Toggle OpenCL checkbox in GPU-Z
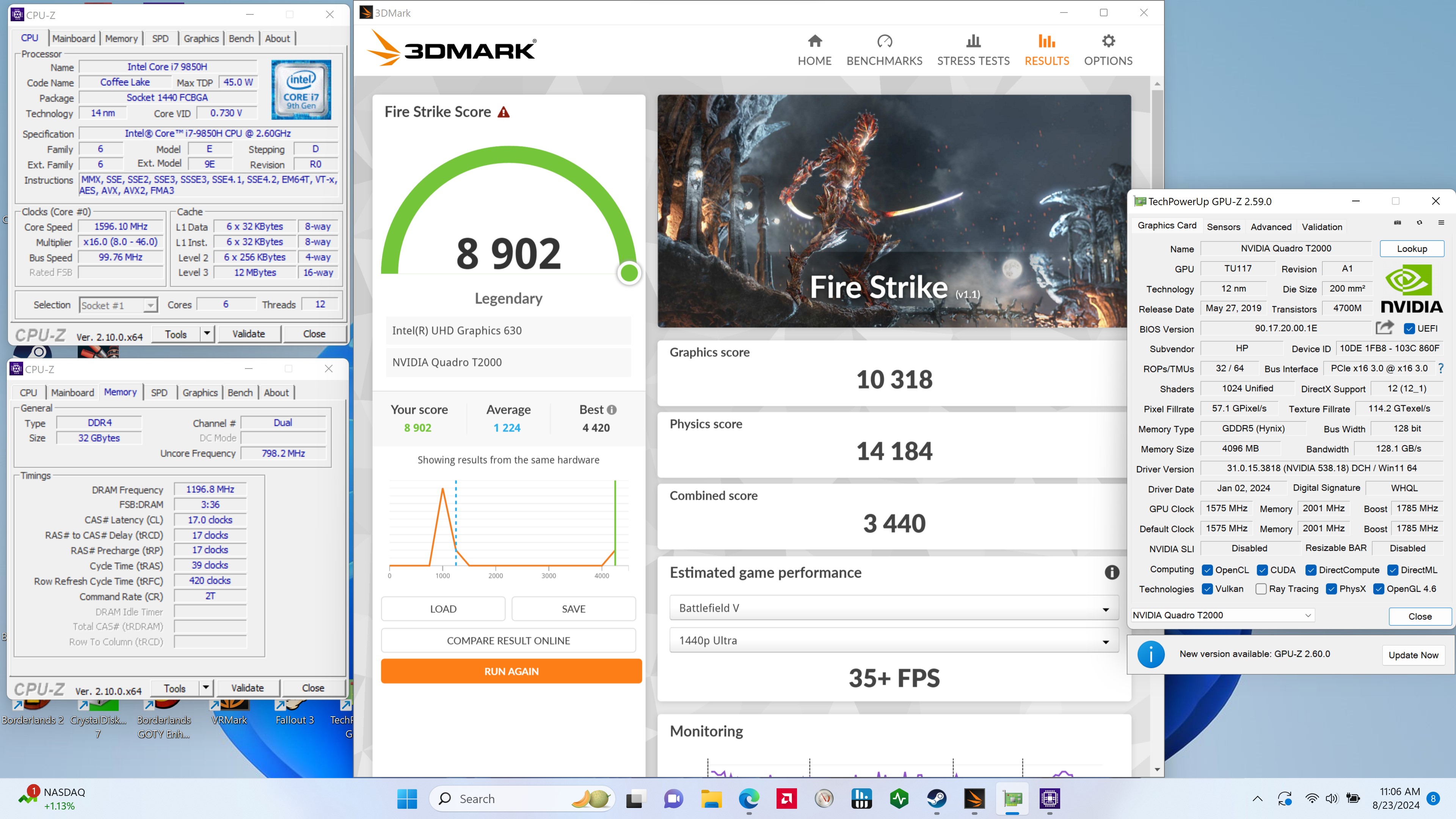1456x819 pixels. pyautogui.click(x=1207, y=570)
